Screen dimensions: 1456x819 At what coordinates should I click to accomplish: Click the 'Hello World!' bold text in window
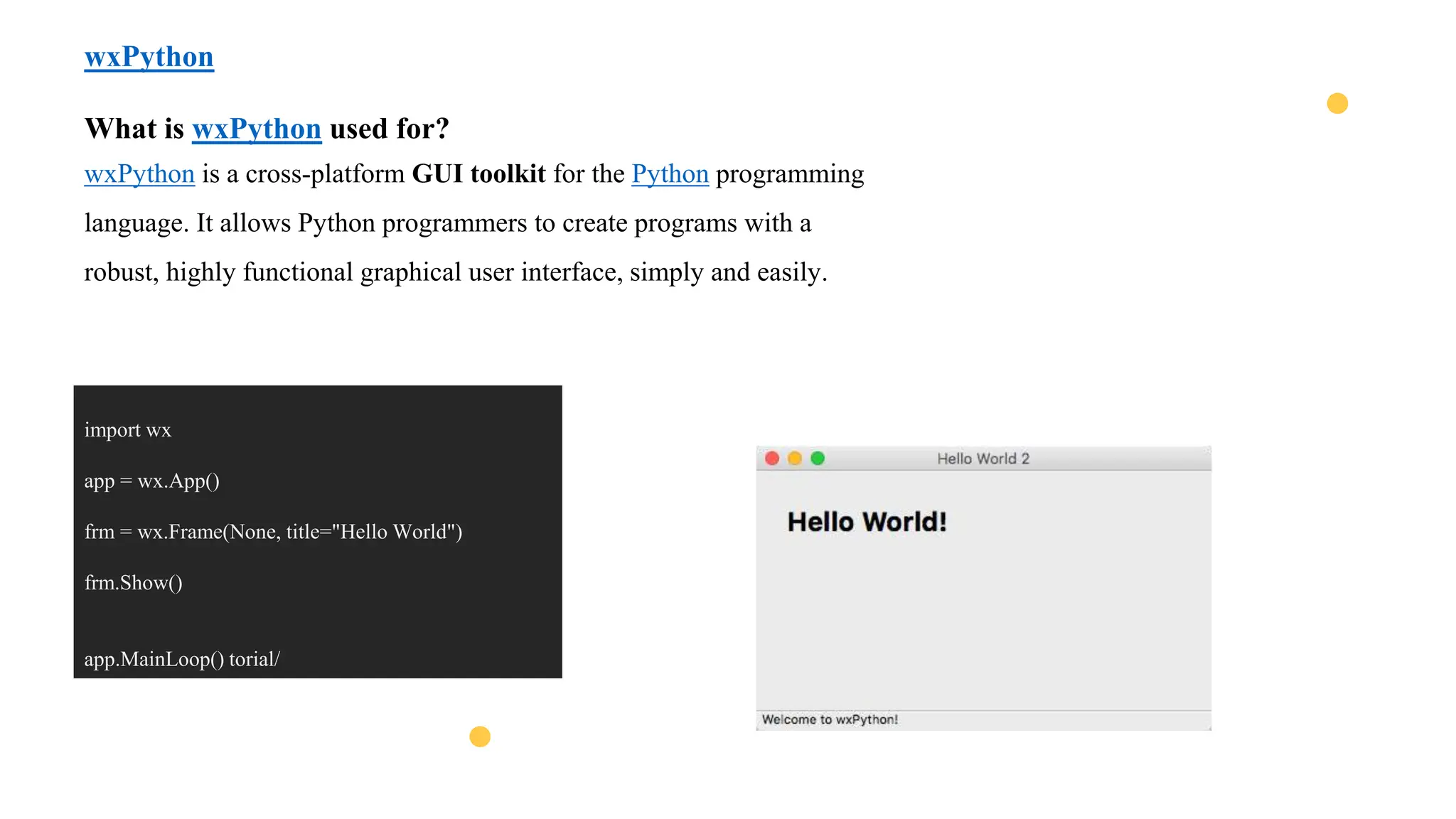coord(867,522)
